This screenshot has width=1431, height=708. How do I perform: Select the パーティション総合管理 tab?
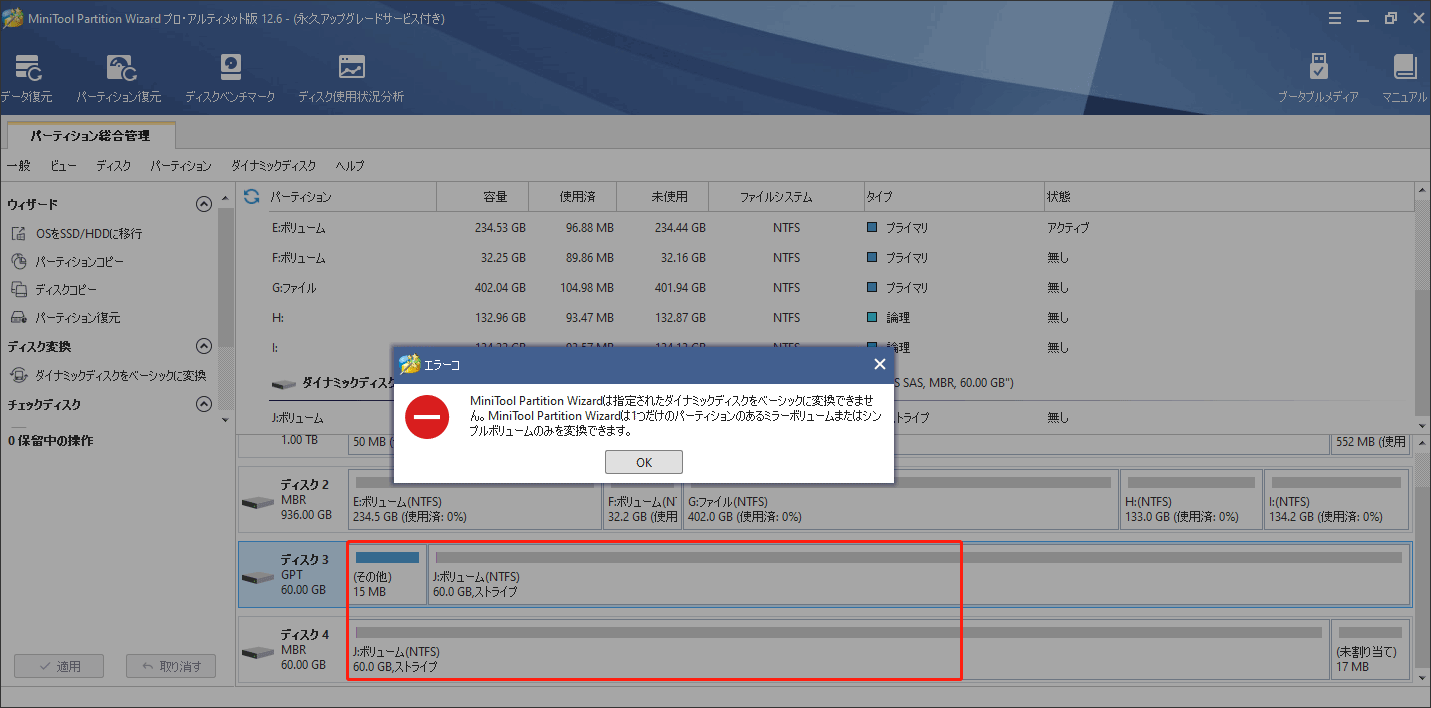click(x=90, y=134)
